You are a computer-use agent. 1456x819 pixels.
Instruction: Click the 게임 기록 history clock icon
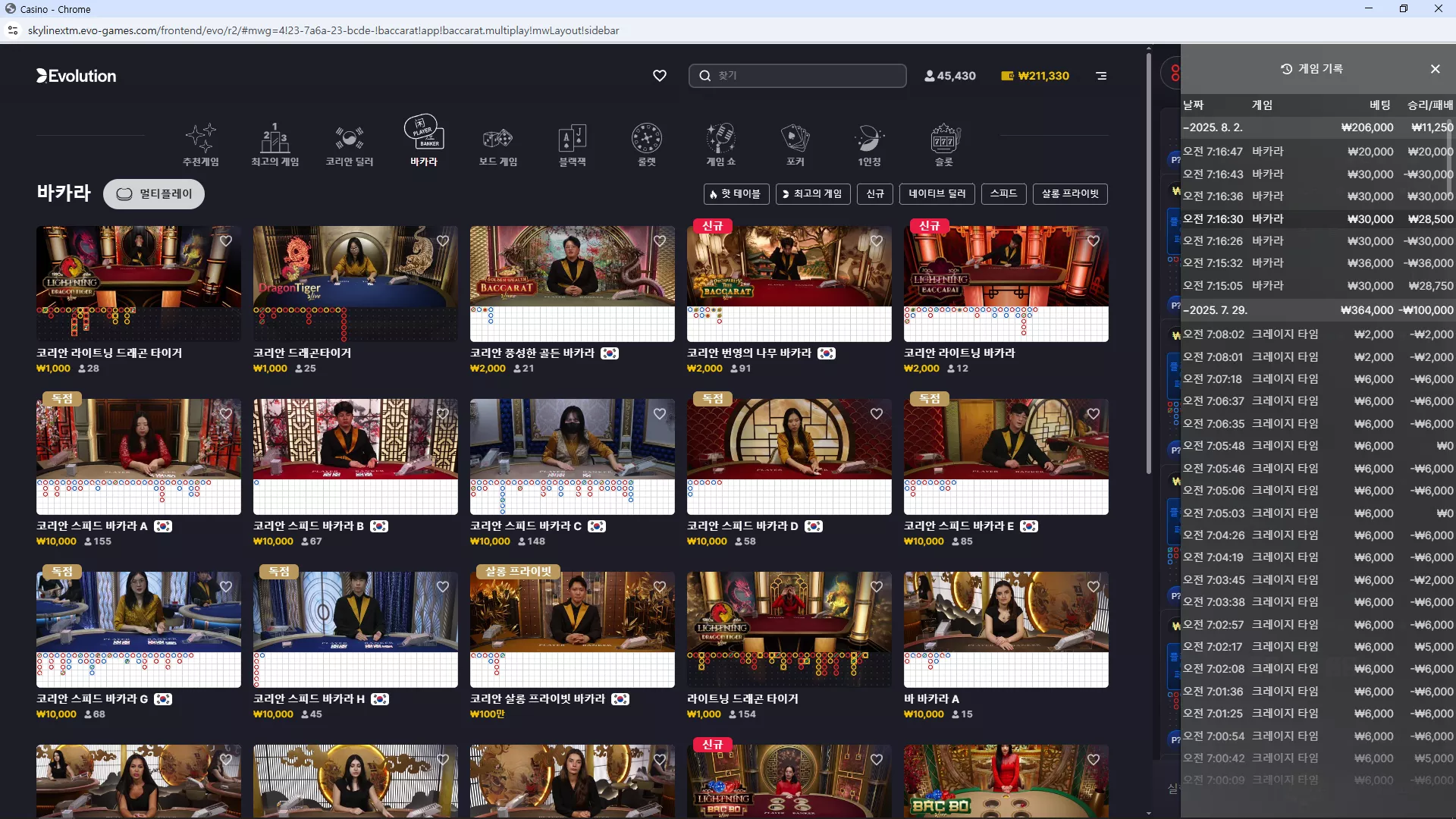click(1286, 69)
